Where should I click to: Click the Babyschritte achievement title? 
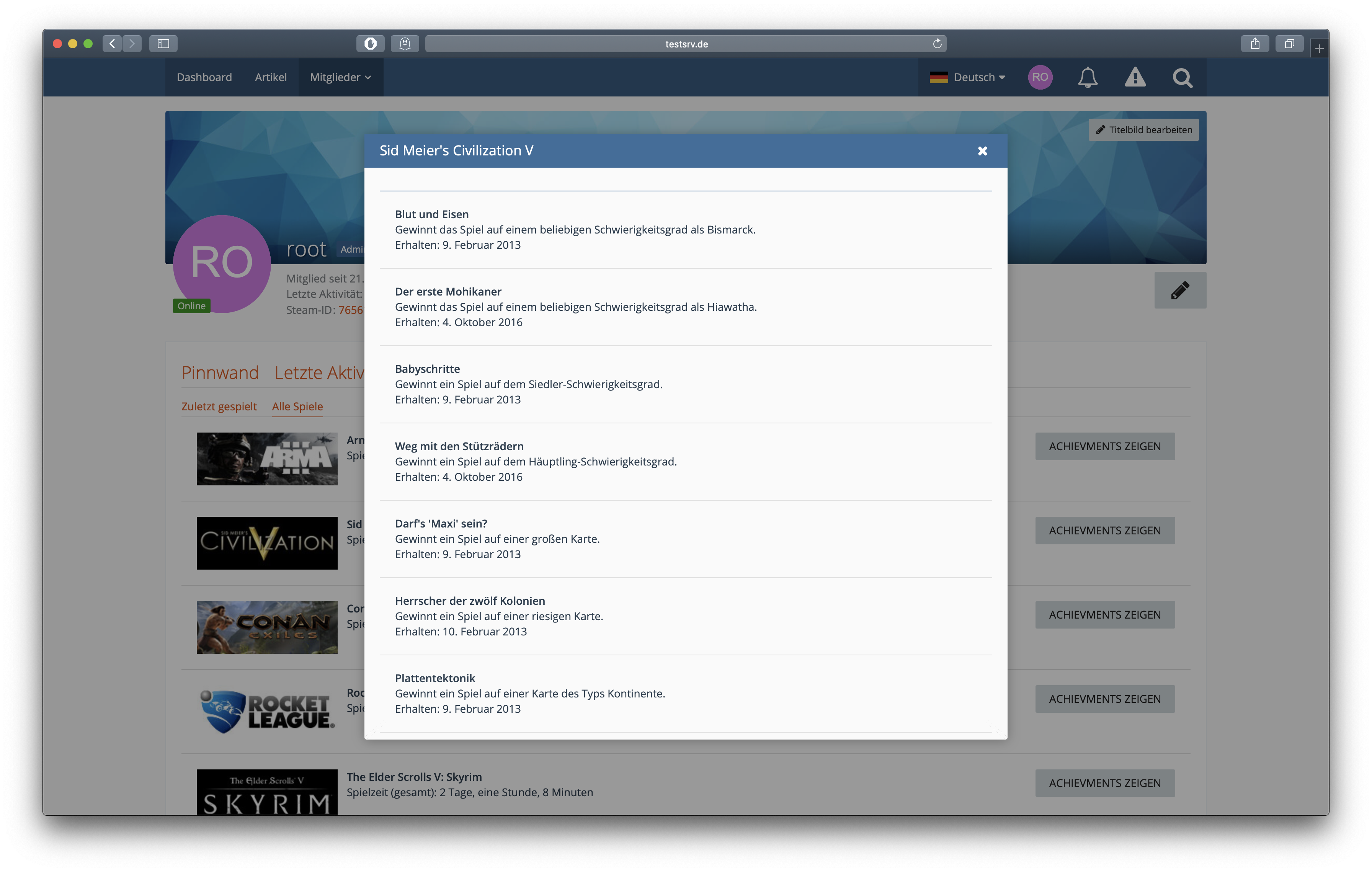coord(427,369)
